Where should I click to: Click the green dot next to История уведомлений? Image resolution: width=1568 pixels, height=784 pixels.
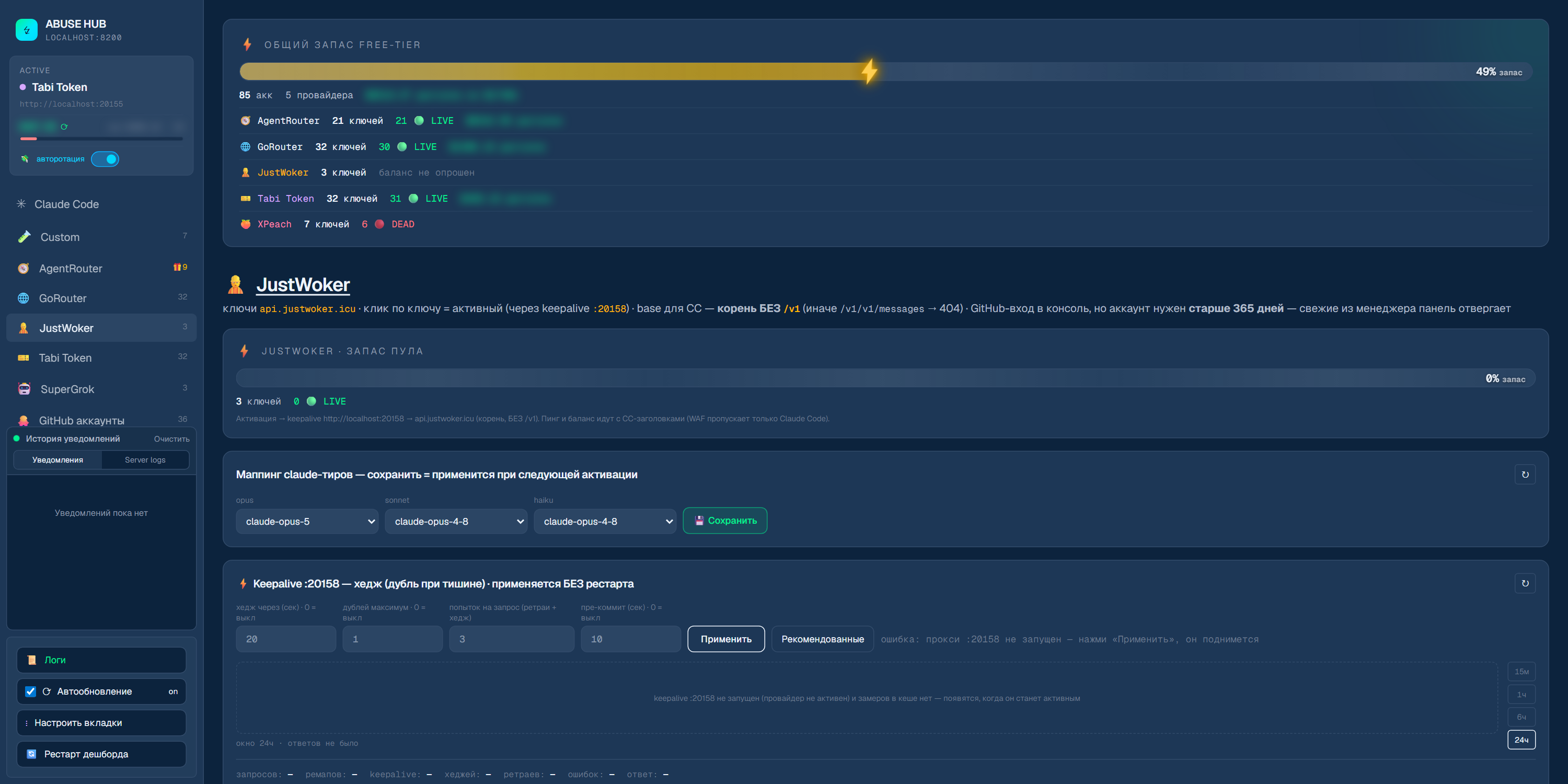coord(16,439)
